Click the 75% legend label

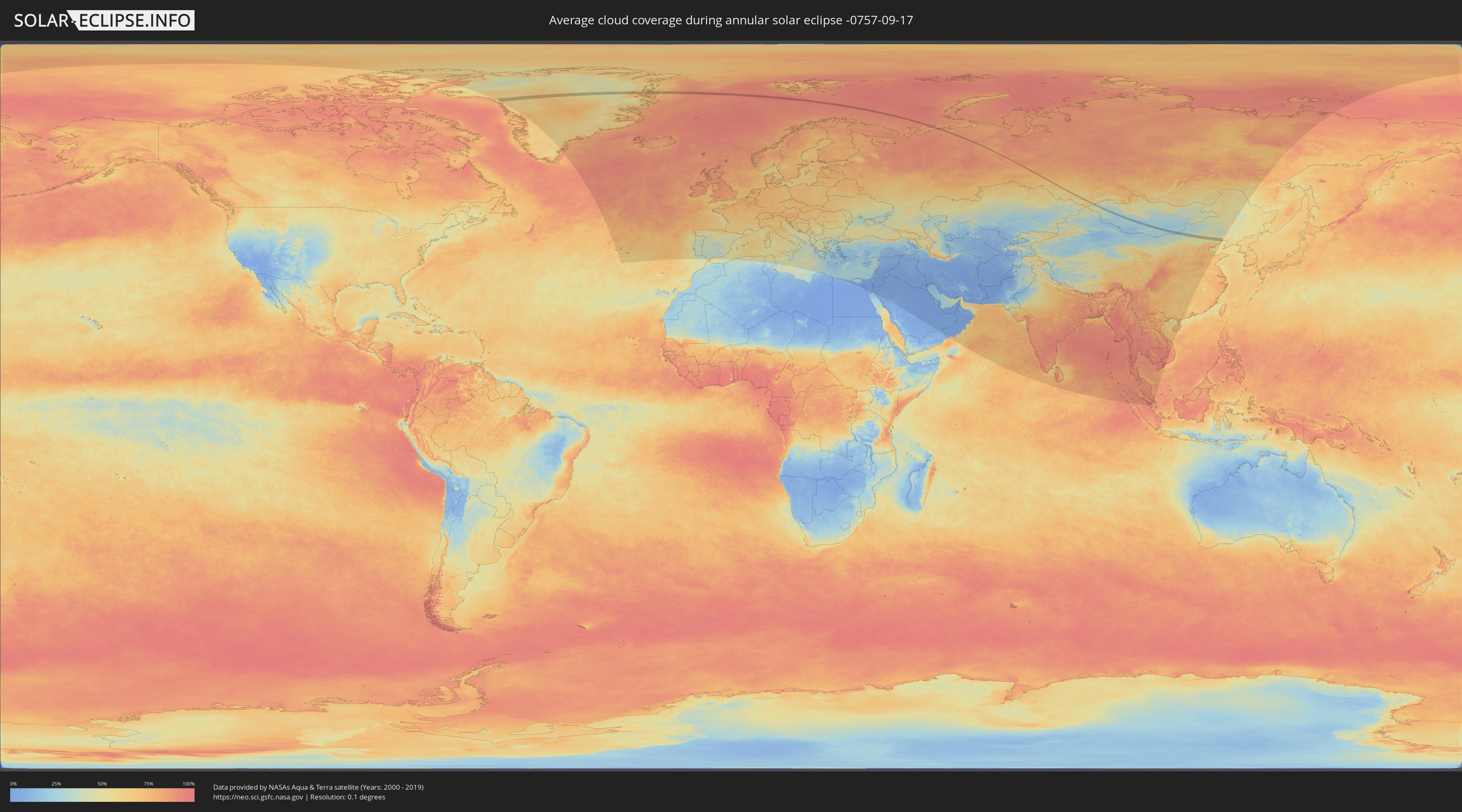coord(148,784)
